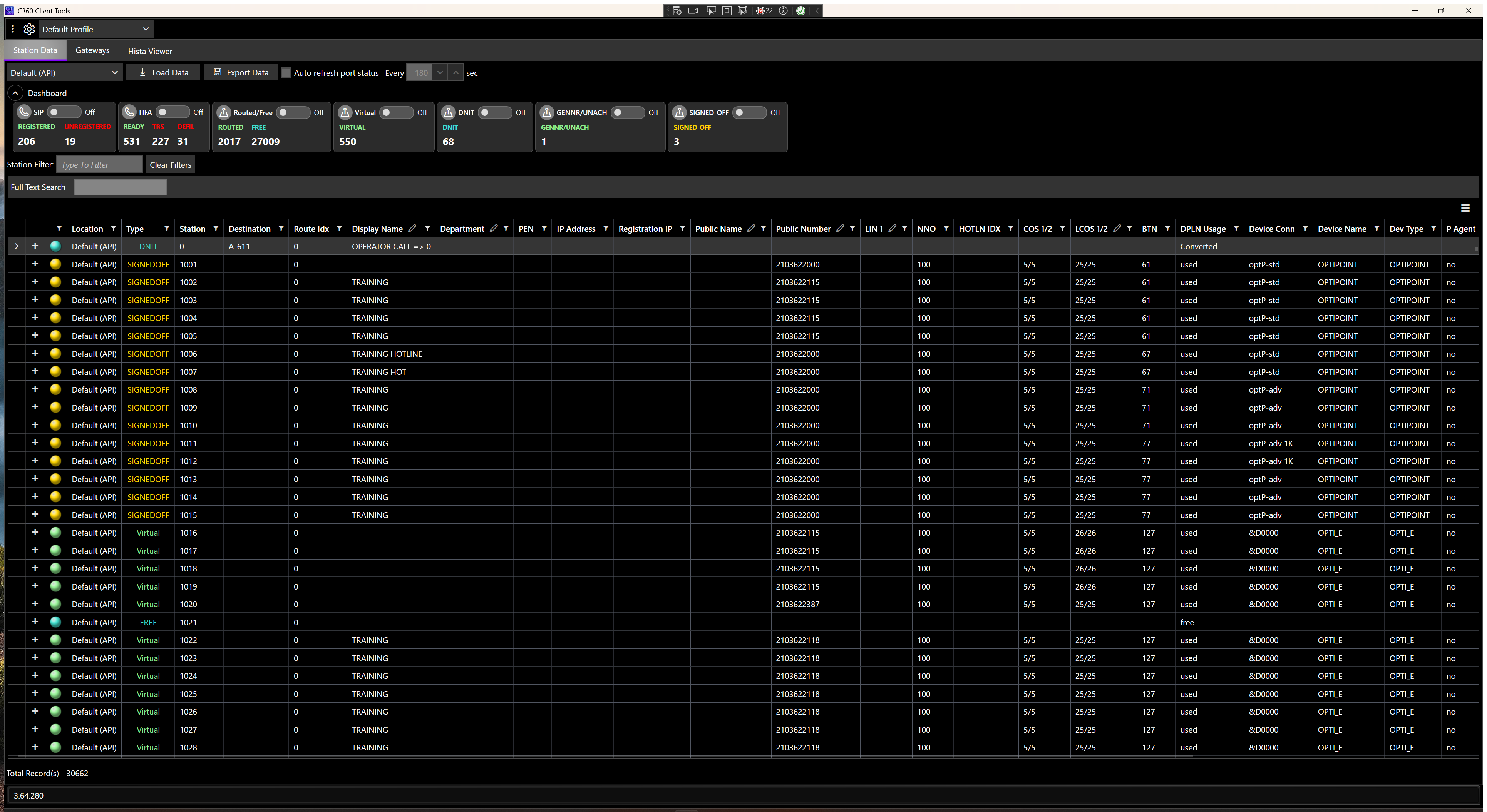
Task: Click filter funnel icon on Station column
Action: pos(216,229)
